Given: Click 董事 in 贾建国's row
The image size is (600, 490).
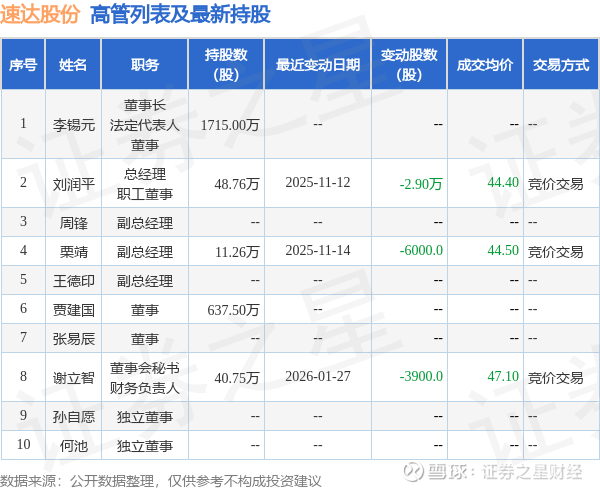Looking at the screenshot, I should click(145, 310).
